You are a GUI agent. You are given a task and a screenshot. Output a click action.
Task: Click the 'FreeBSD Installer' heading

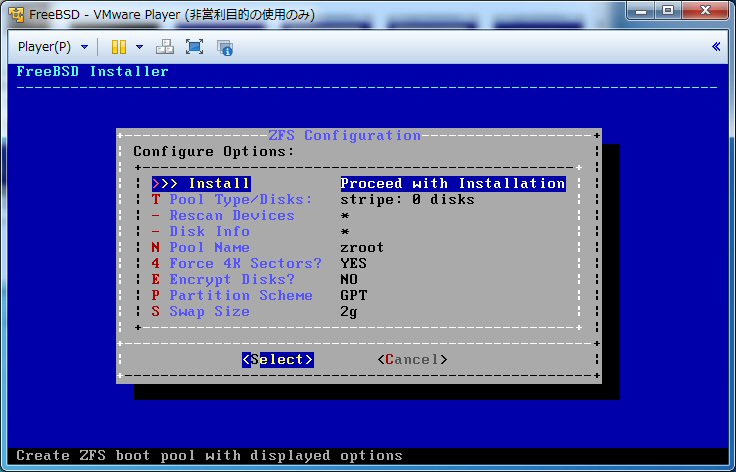[92, 71]
